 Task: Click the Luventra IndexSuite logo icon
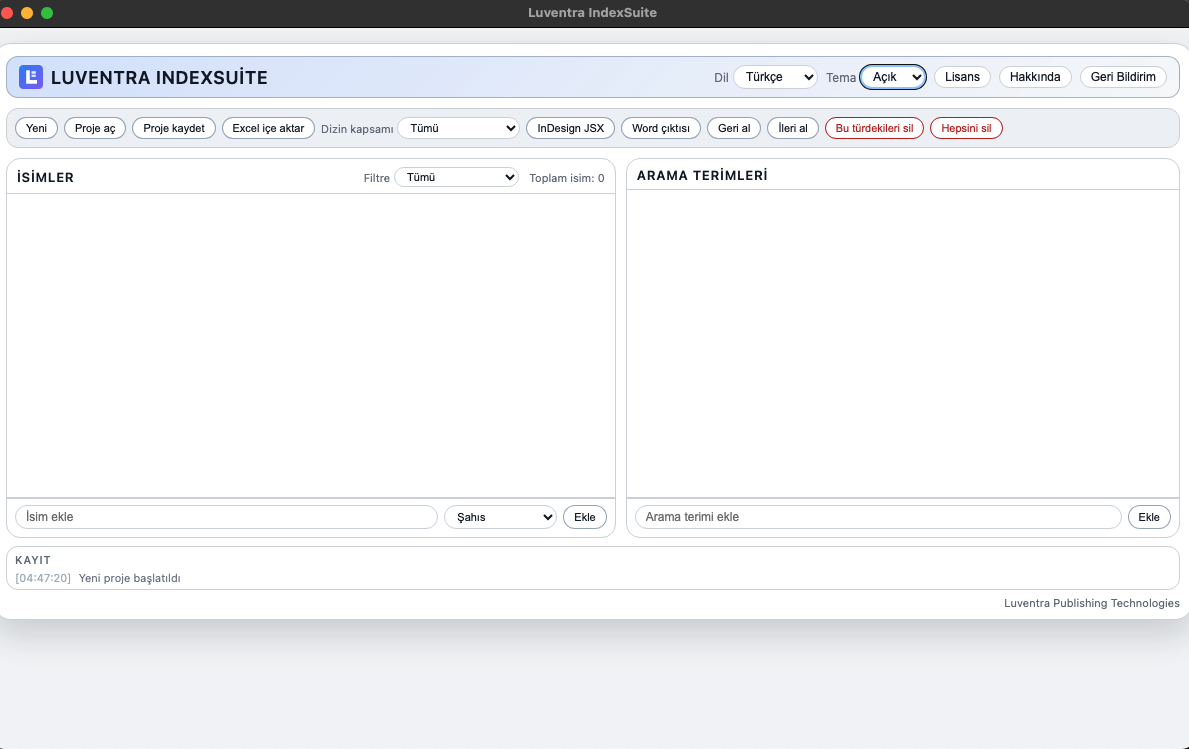[x=31, y=77]
